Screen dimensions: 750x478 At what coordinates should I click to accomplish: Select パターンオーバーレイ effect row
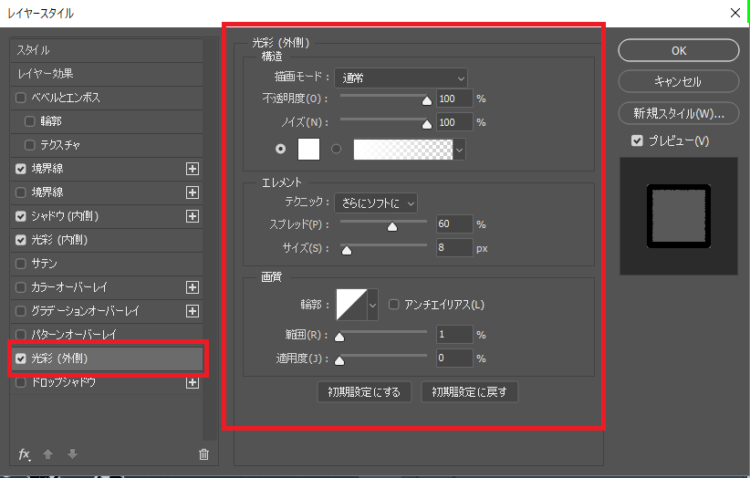pos(106,334)
